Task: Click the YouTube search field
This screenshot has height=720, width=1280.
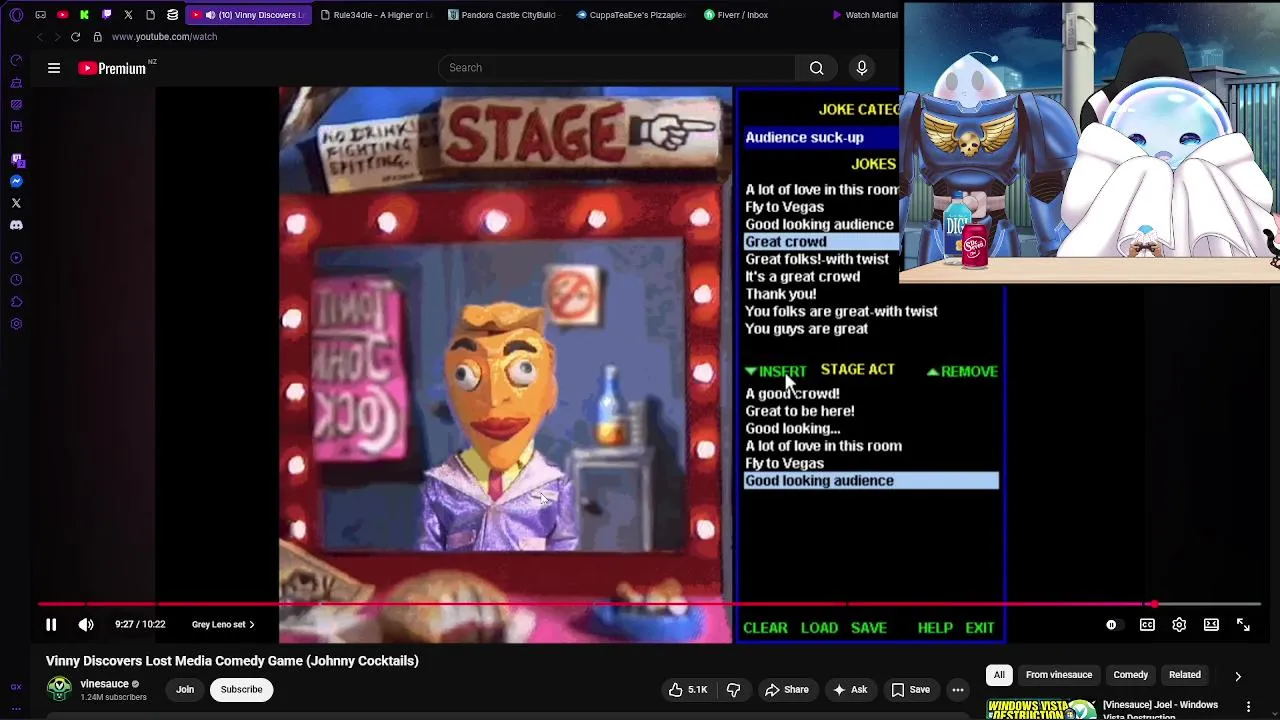Action: click(615, 68)
